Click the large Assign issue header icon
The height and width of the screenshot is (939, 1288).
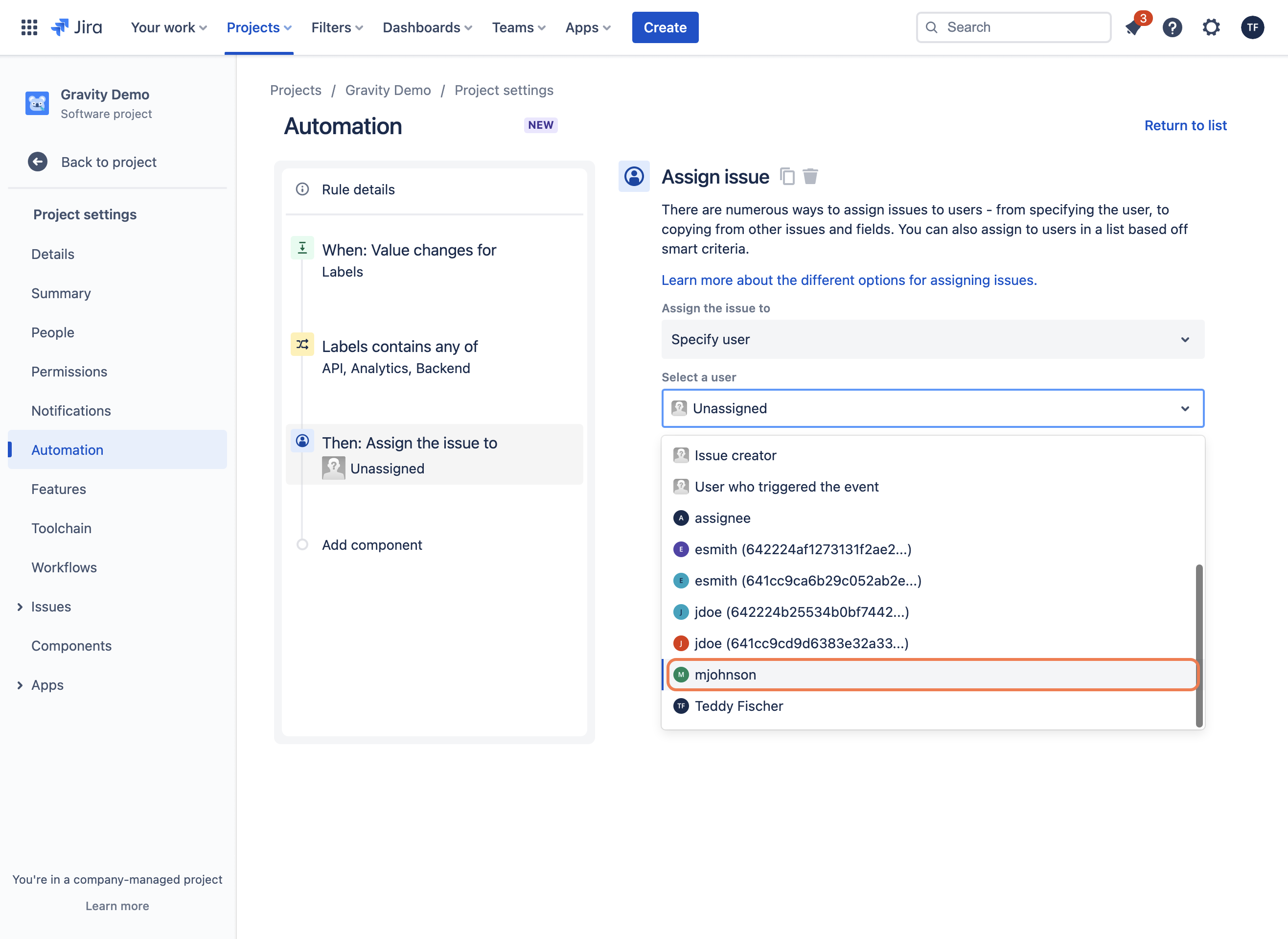pos(634,176)
